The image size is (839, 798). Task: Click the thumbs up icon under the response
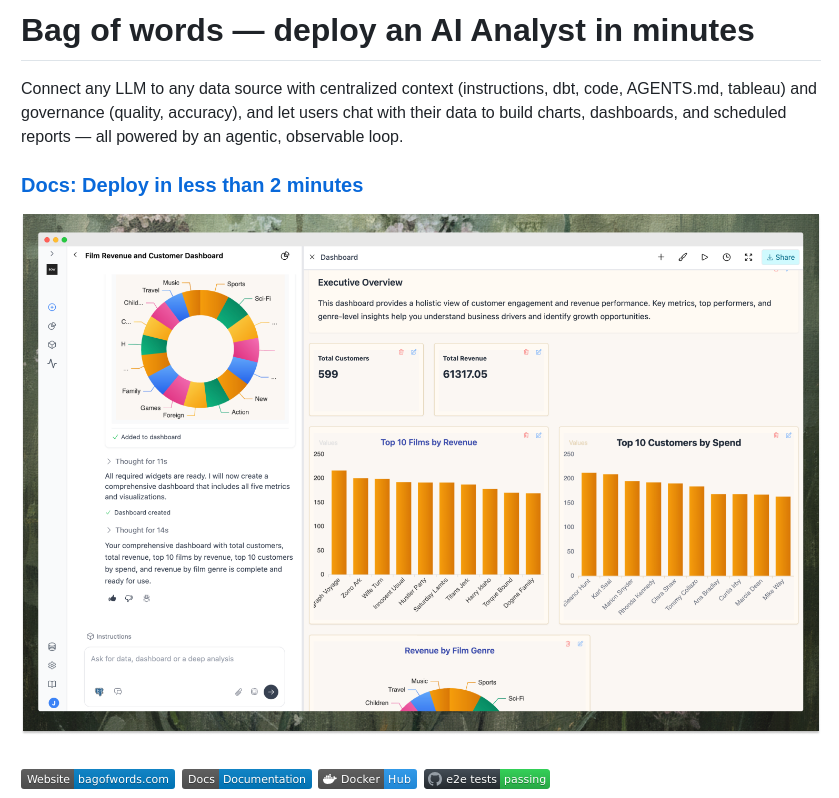[x=112, y=598]
